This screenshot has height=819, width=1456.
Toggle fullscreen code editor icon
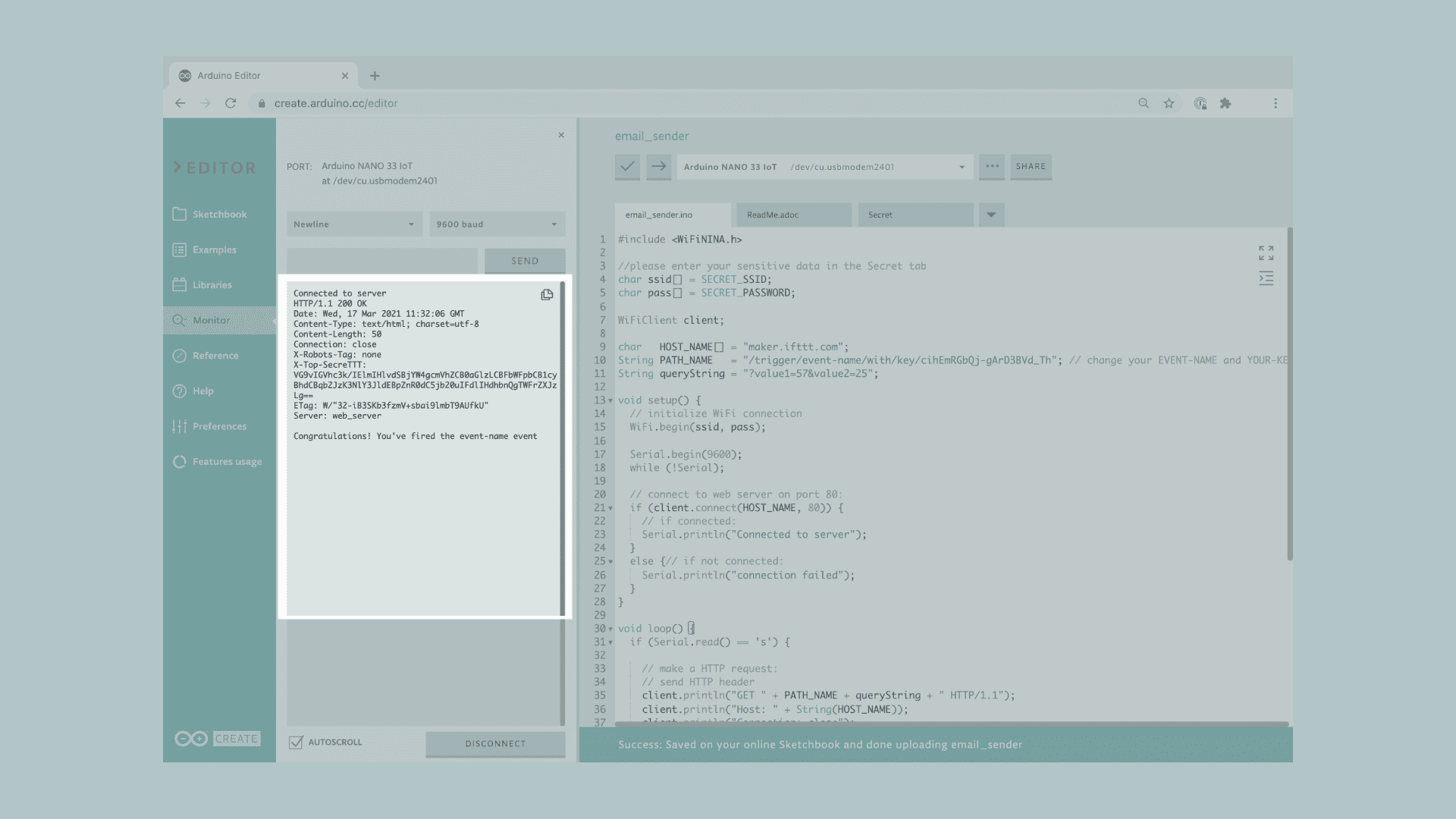click(x=1266, y=253)
